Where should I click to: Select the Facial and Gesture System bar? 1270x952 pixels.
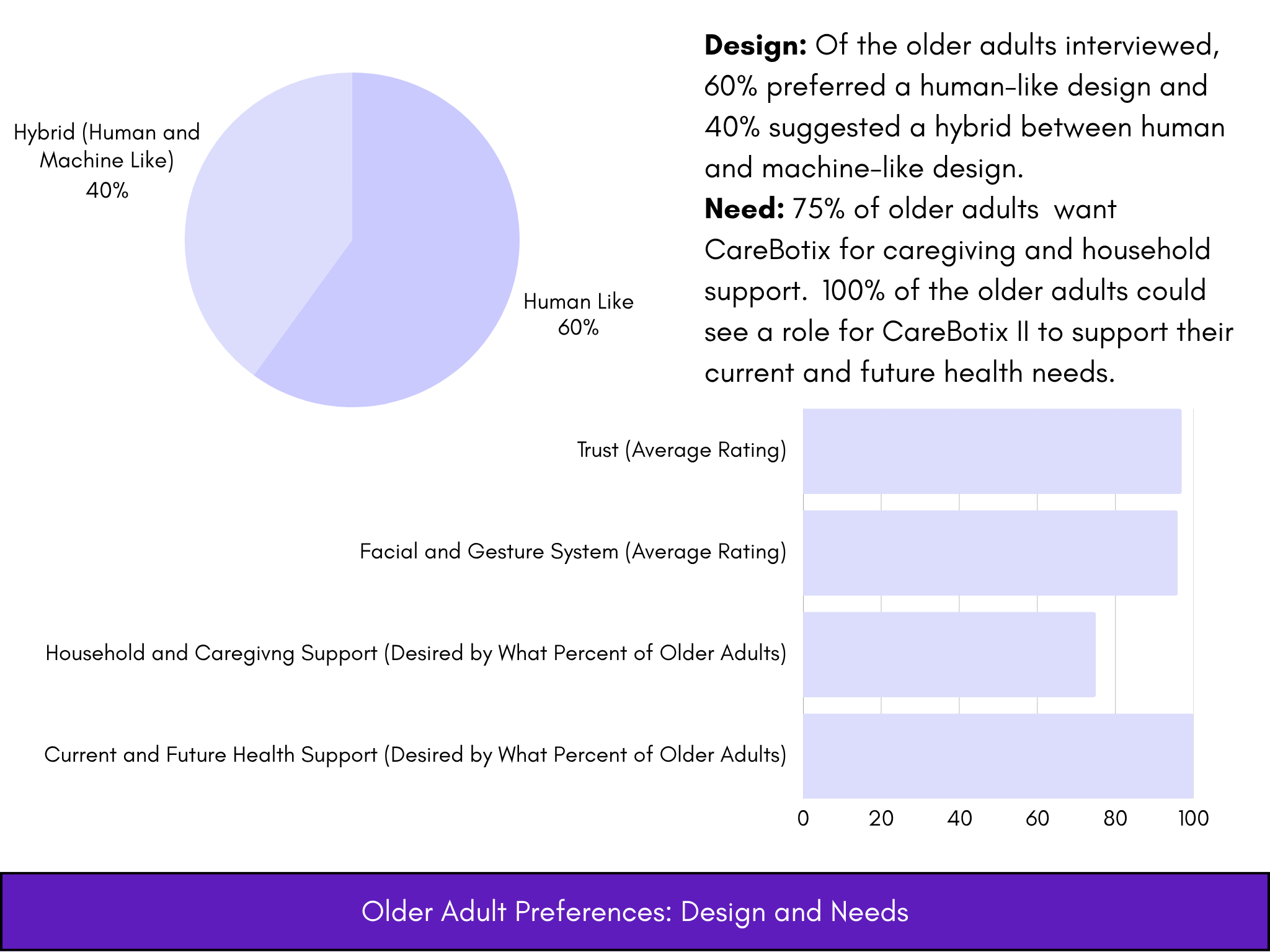click(x=990, y=553)
